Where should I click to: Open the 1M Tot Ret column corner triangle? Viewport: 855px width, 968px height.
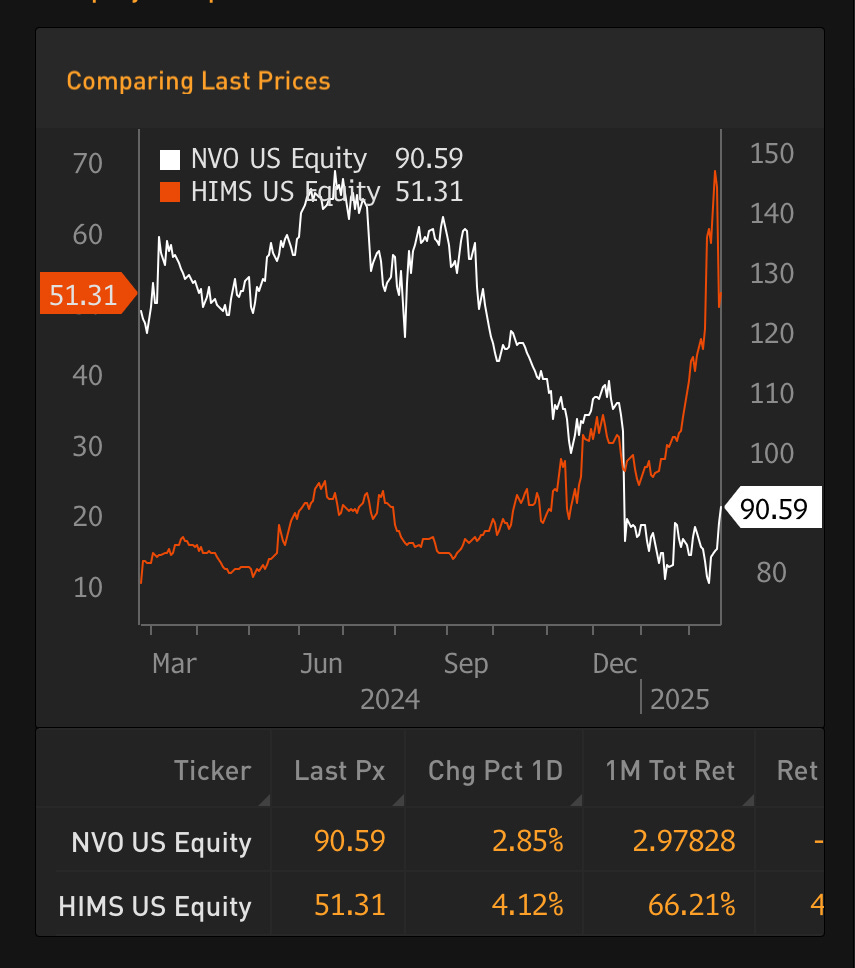(x=748, y=801)
